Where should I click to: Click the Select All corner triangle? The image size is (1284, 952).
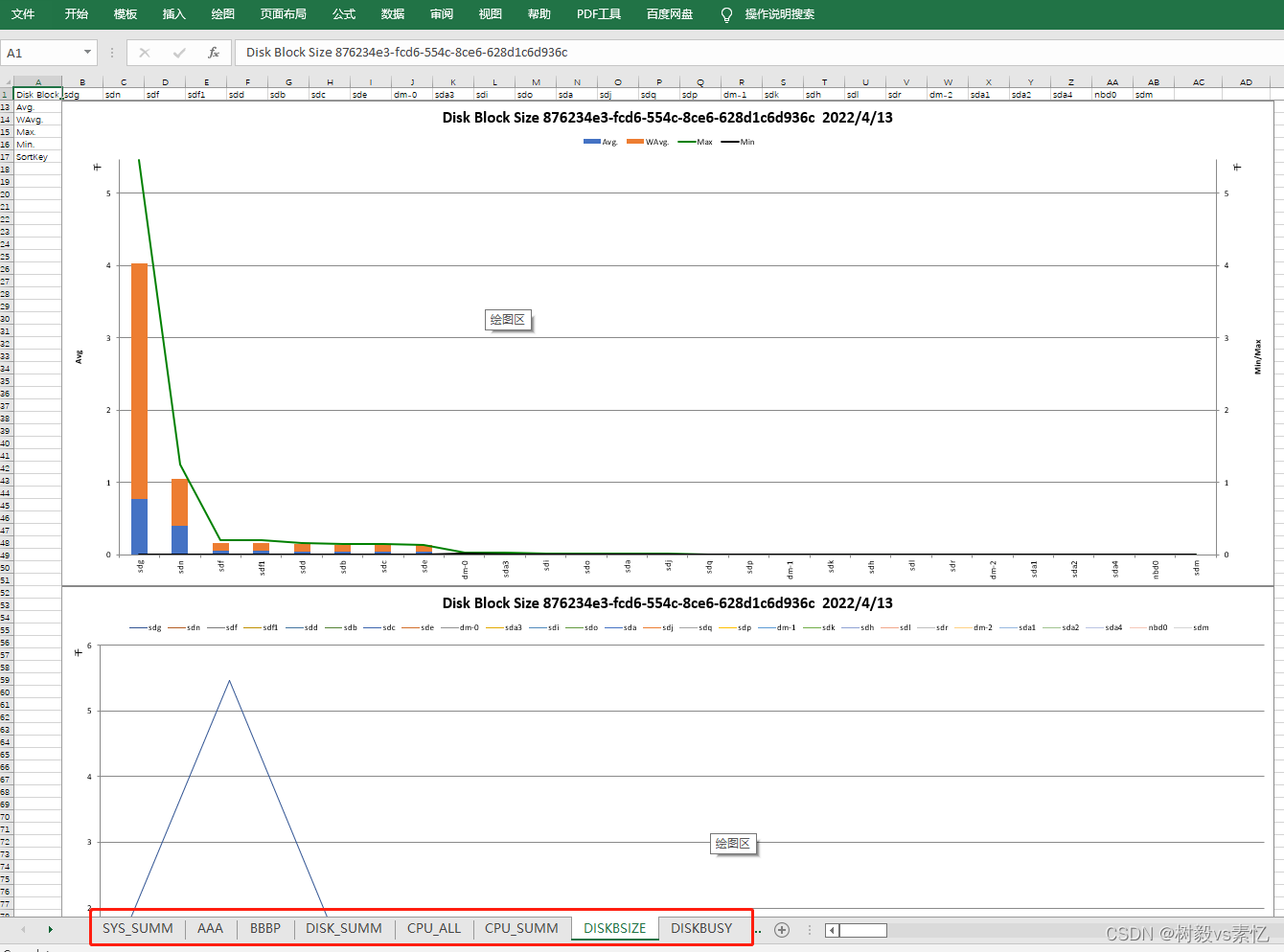[x=7, y=82]
